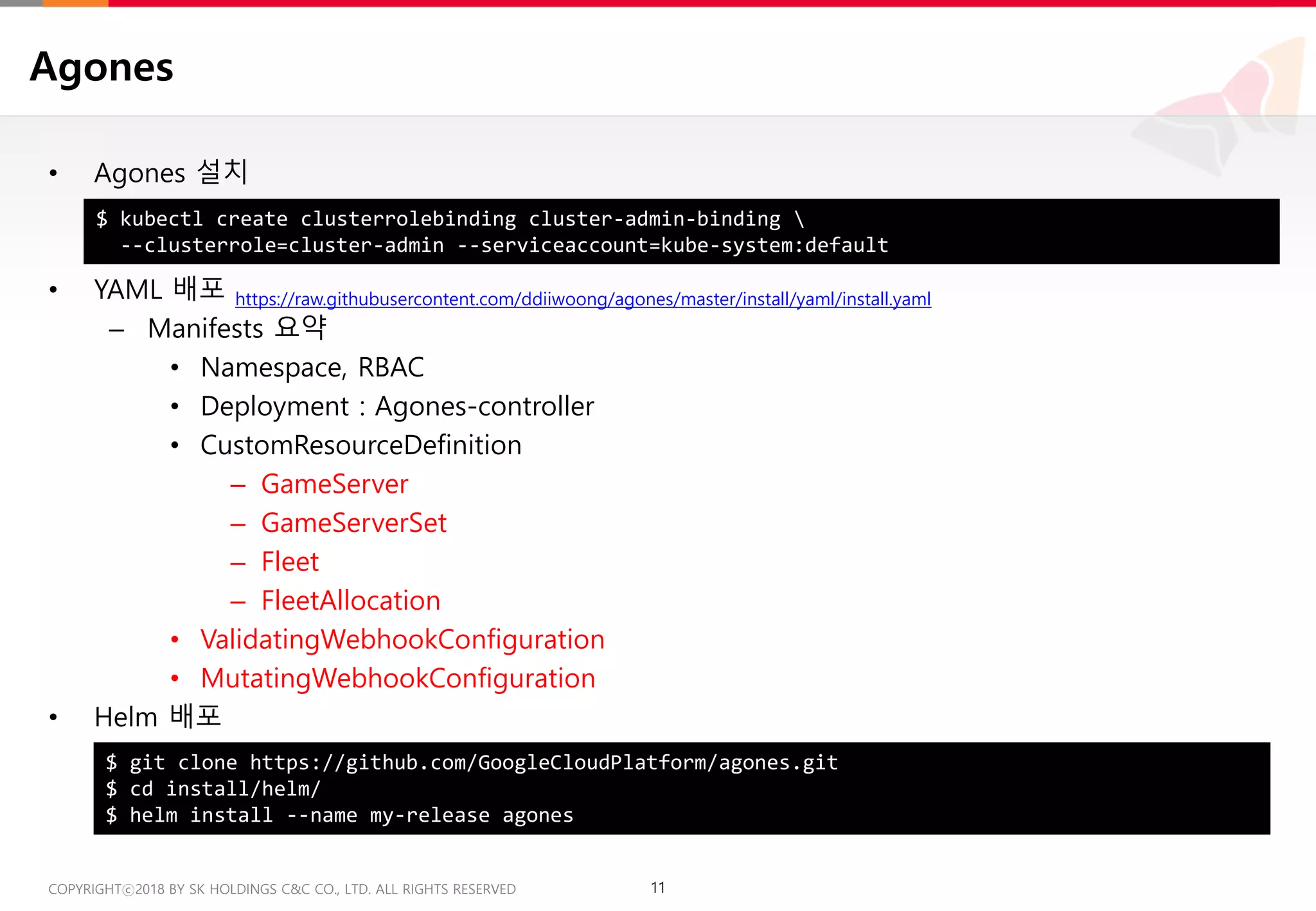Click the CustomResourceDefinition bullet text

coord(360,445)
